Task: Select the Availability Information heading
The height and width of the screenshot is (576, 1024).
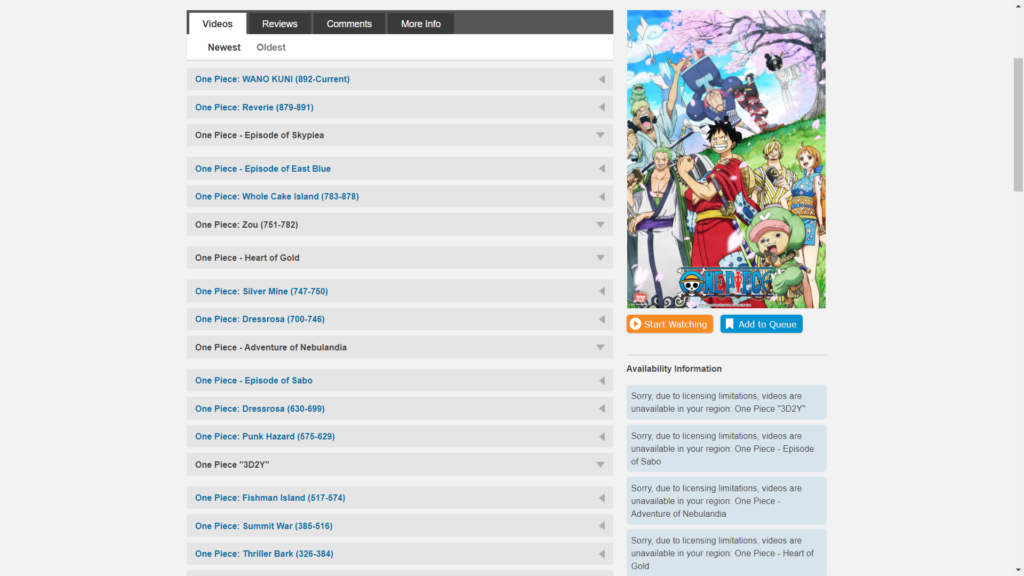Action: pyautogui.click(x=674, y=369)
